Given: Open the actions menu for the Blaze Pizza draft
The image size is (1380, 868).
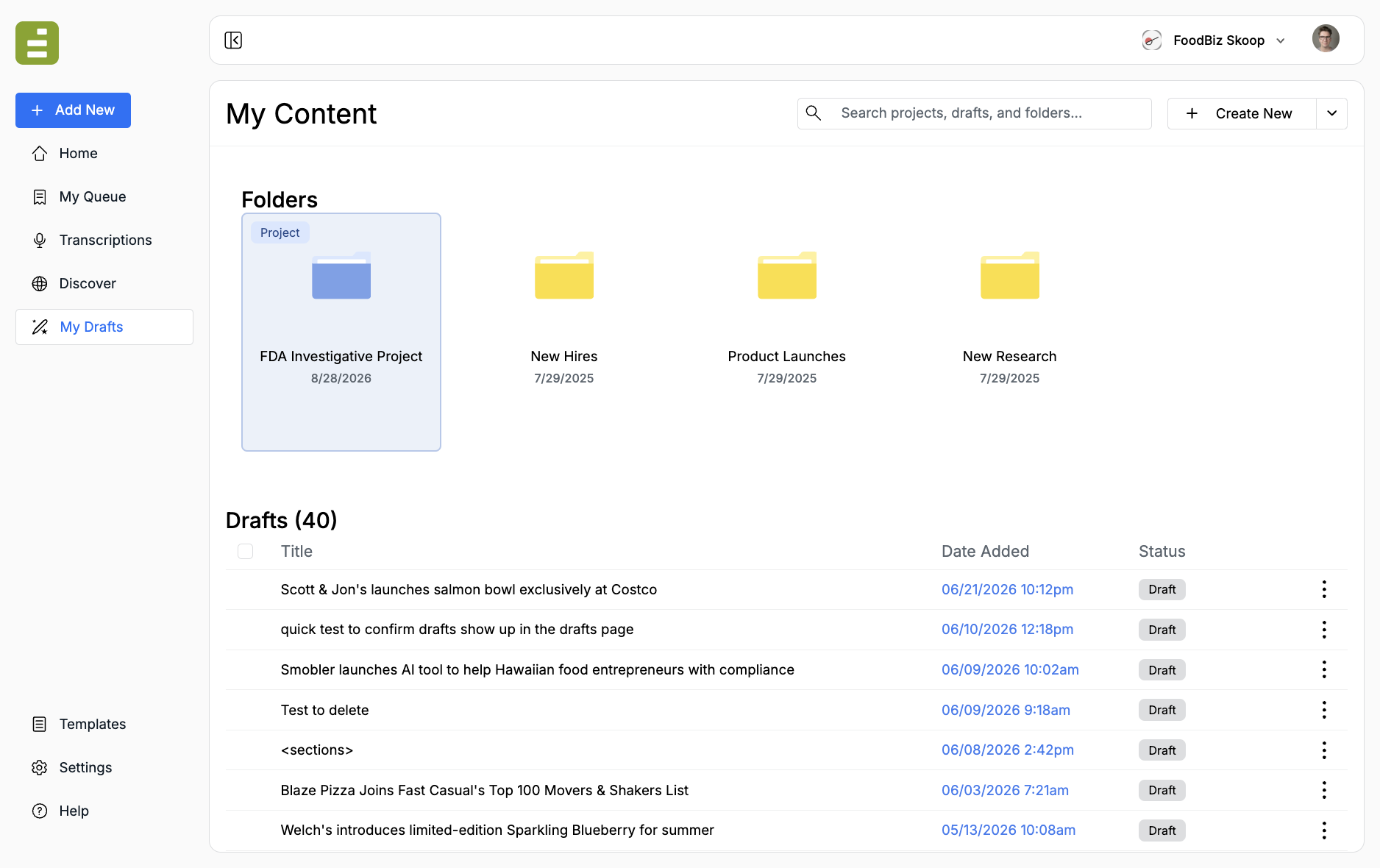Looking at the screenshot, I should 1324,790.
